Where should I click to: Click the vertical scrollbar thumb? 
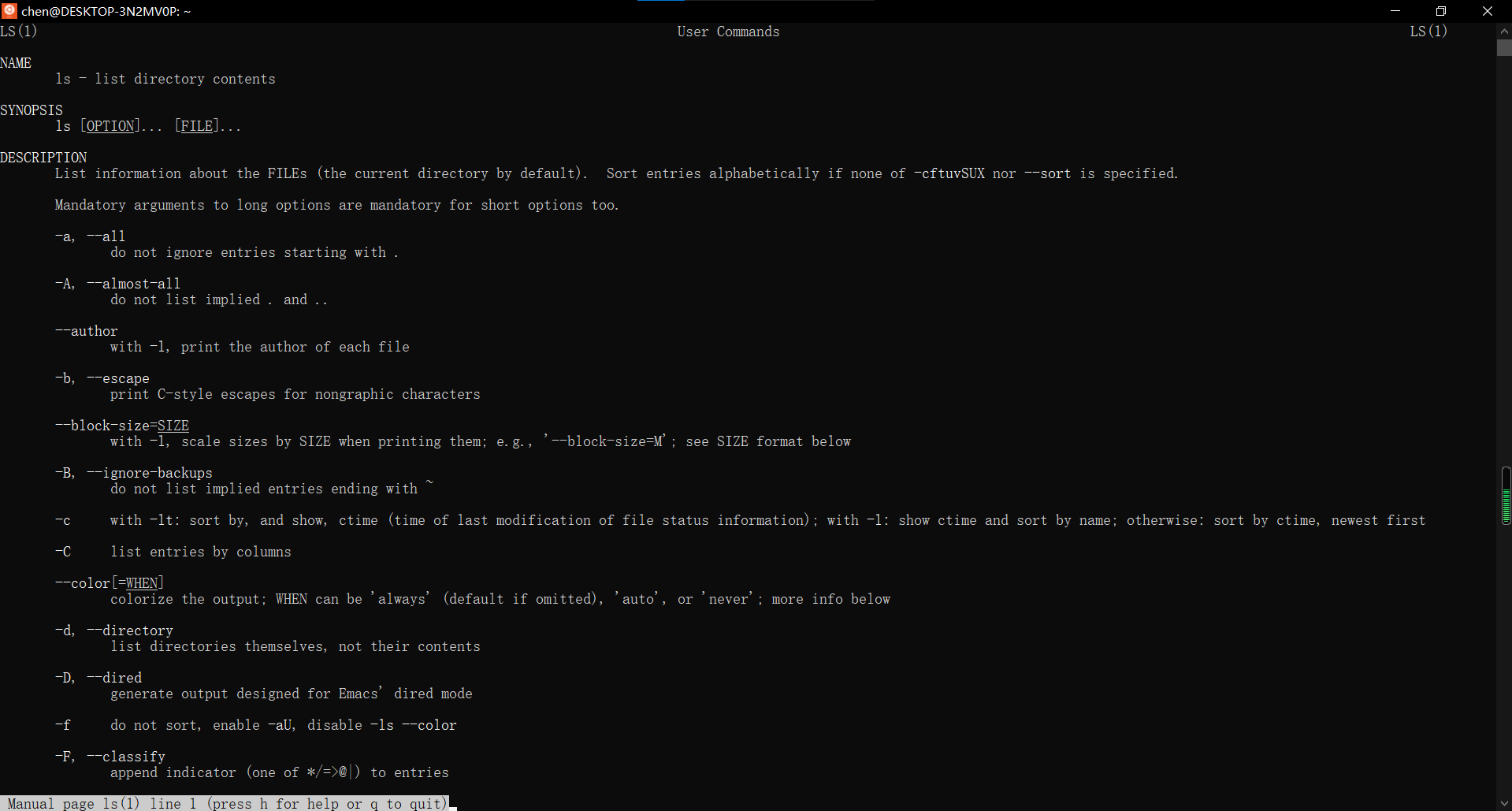click(1504, 47)
